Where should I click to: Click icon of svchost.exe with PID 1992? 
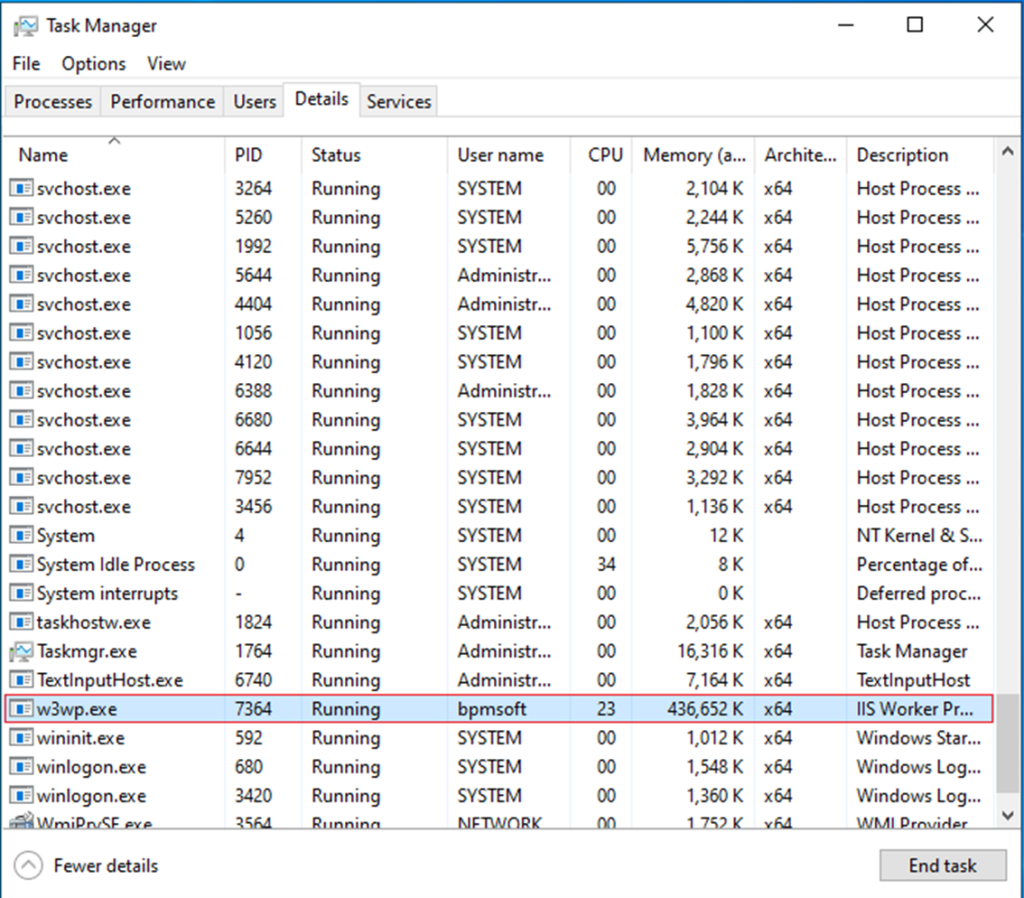pyautogui.click(x=21, y=246)
